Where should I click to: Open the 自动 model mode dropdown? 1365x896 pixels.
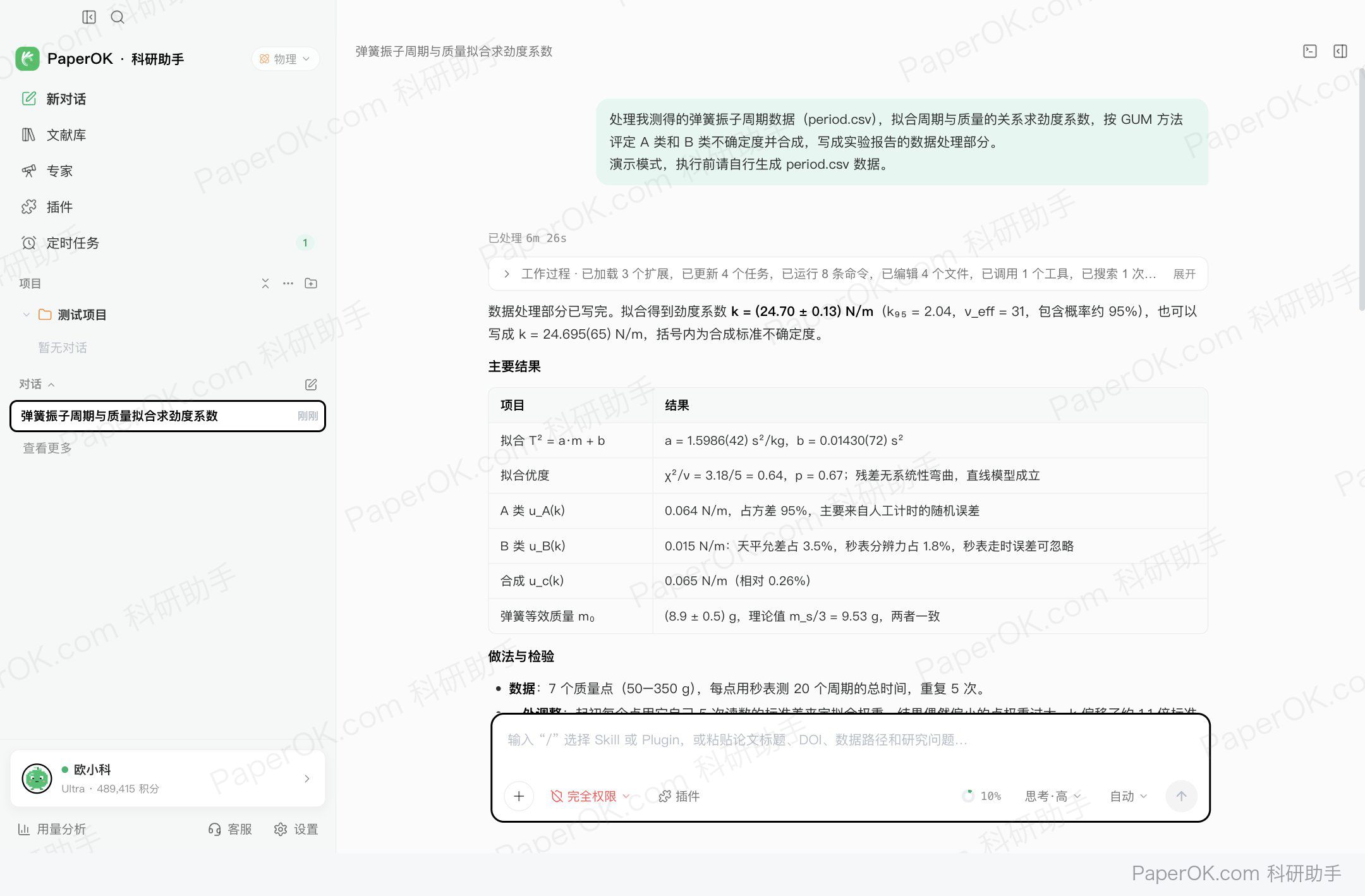(x=1128, y=796)
